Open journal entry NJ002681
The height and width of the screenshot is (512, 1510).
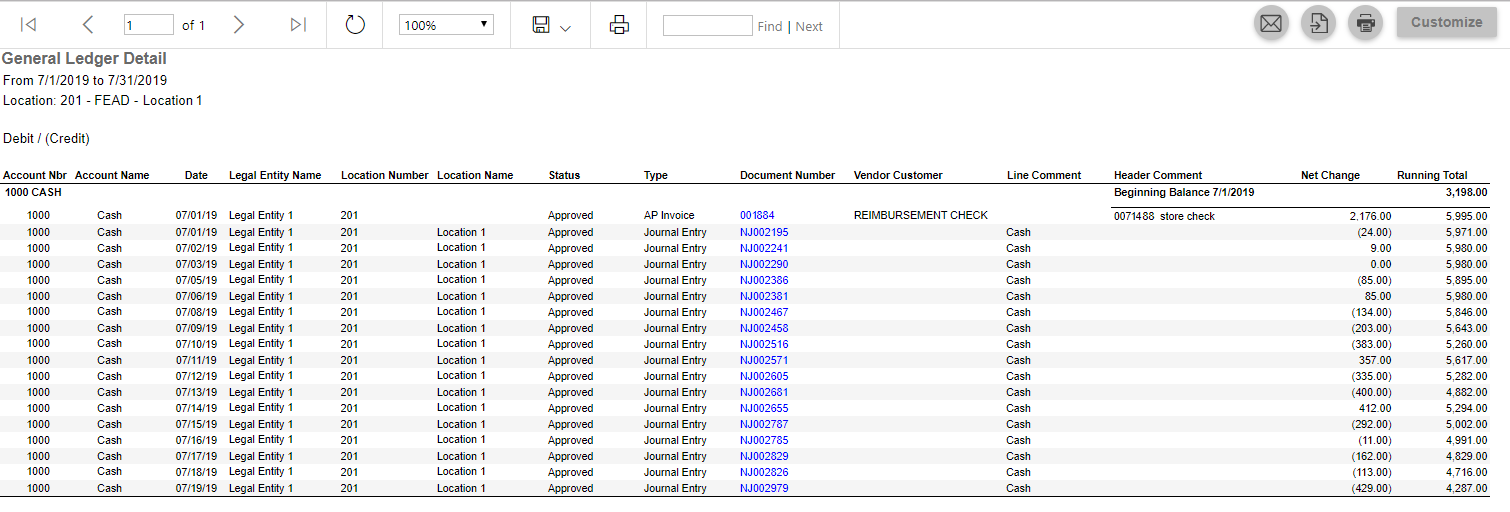764,392
